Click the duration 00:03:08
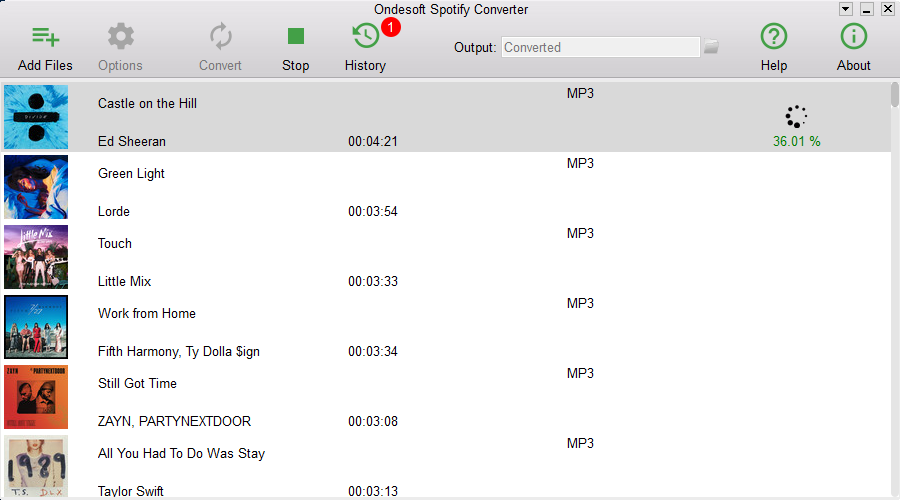The height and width of the screenshot is (500, 900). [x=373, y=421]
